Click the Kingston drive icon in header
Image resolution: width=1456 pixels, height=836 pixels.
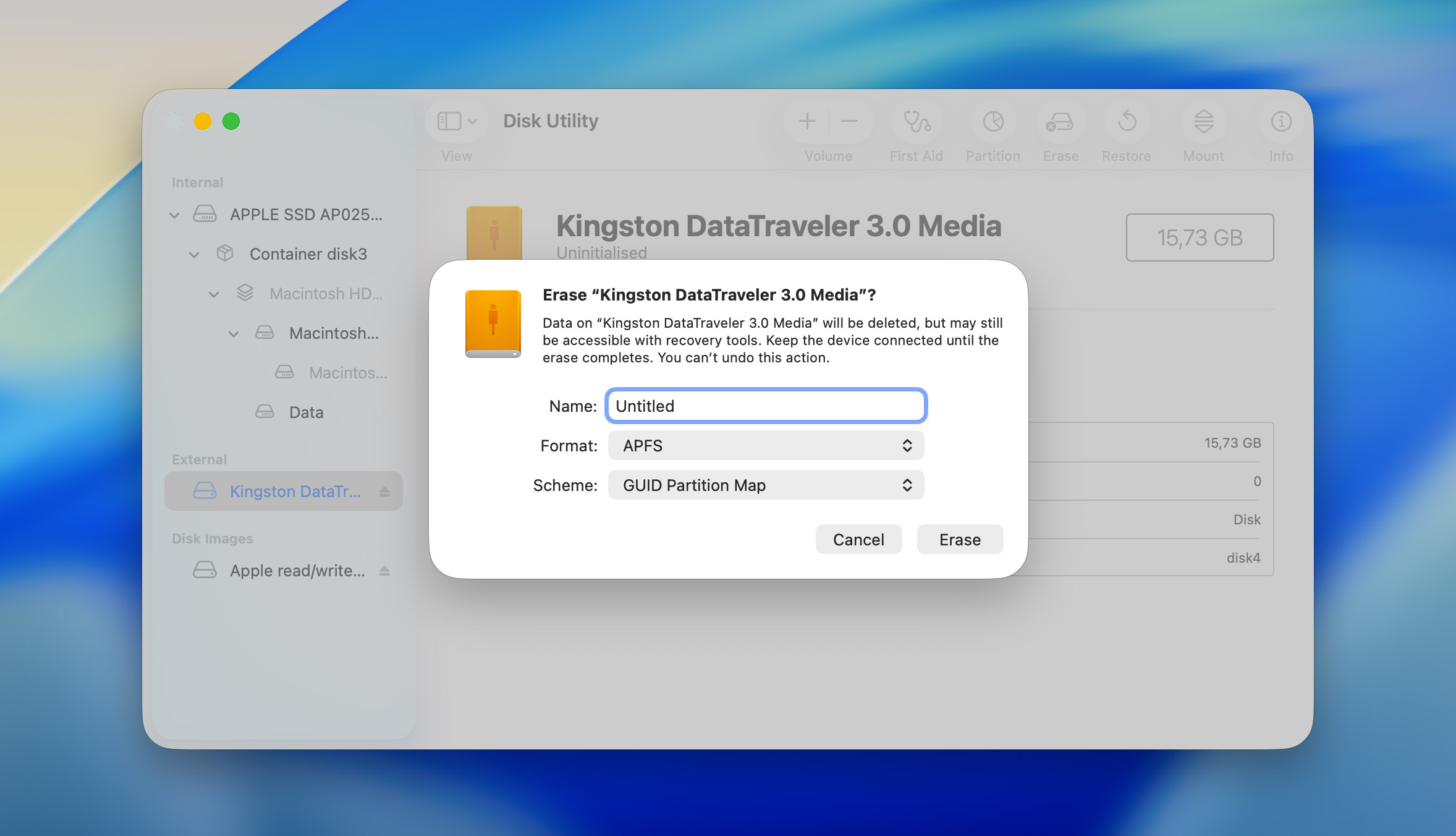pyautogui.click(x=494, y=234)
